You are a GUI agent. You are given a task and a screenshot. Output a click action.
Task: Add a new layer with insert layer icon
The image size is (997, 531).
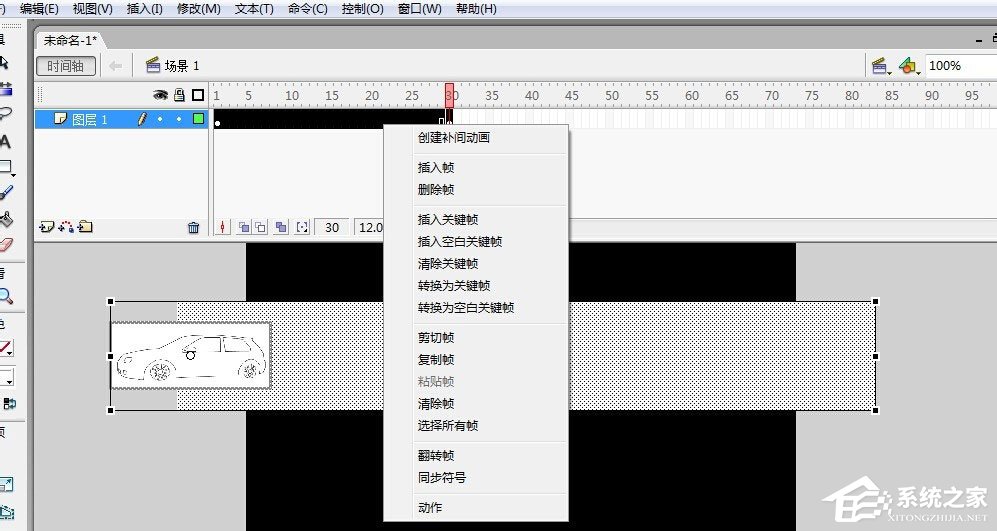[46, 226]
